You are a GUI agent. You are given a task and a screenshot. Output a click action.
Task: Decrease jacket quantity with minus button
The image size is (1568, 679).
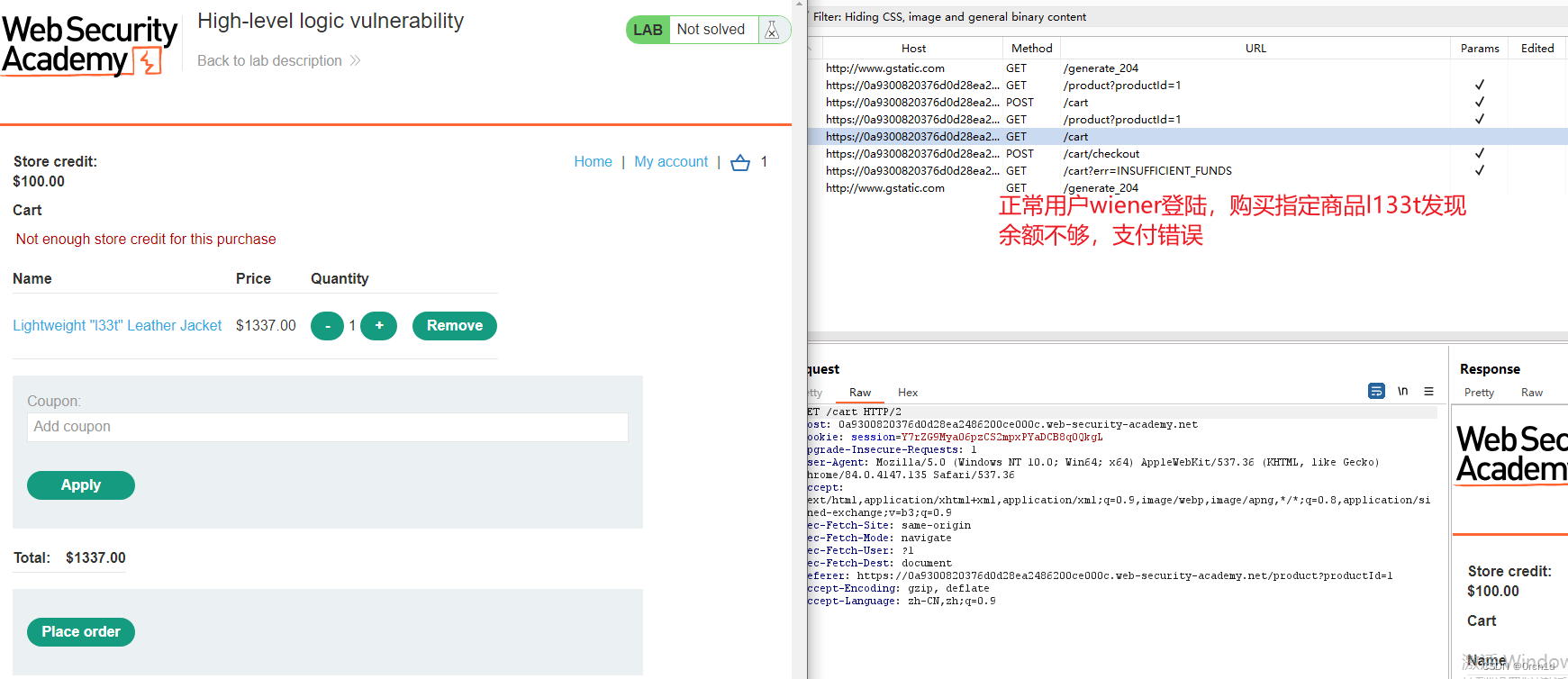point(327,326)
